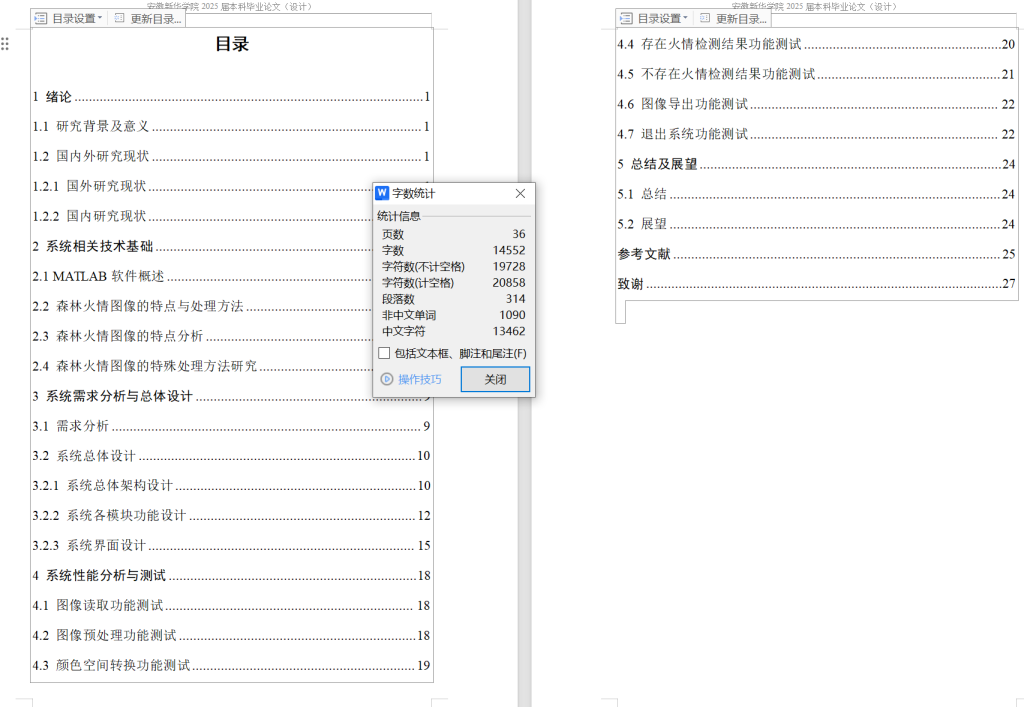
Task: Click TOC entry 参考文献 on the right page
Action: point(642,254)
